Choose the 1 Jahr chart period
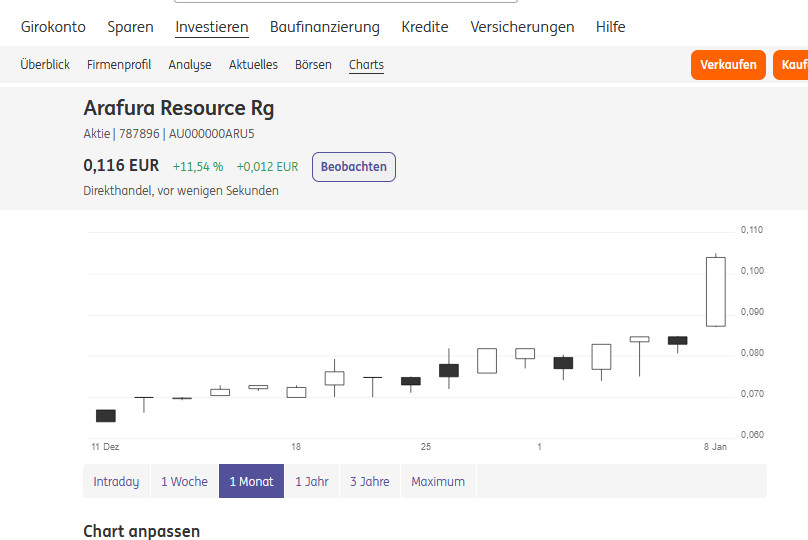This screenshot has height=540, width=808. (312, 481)
